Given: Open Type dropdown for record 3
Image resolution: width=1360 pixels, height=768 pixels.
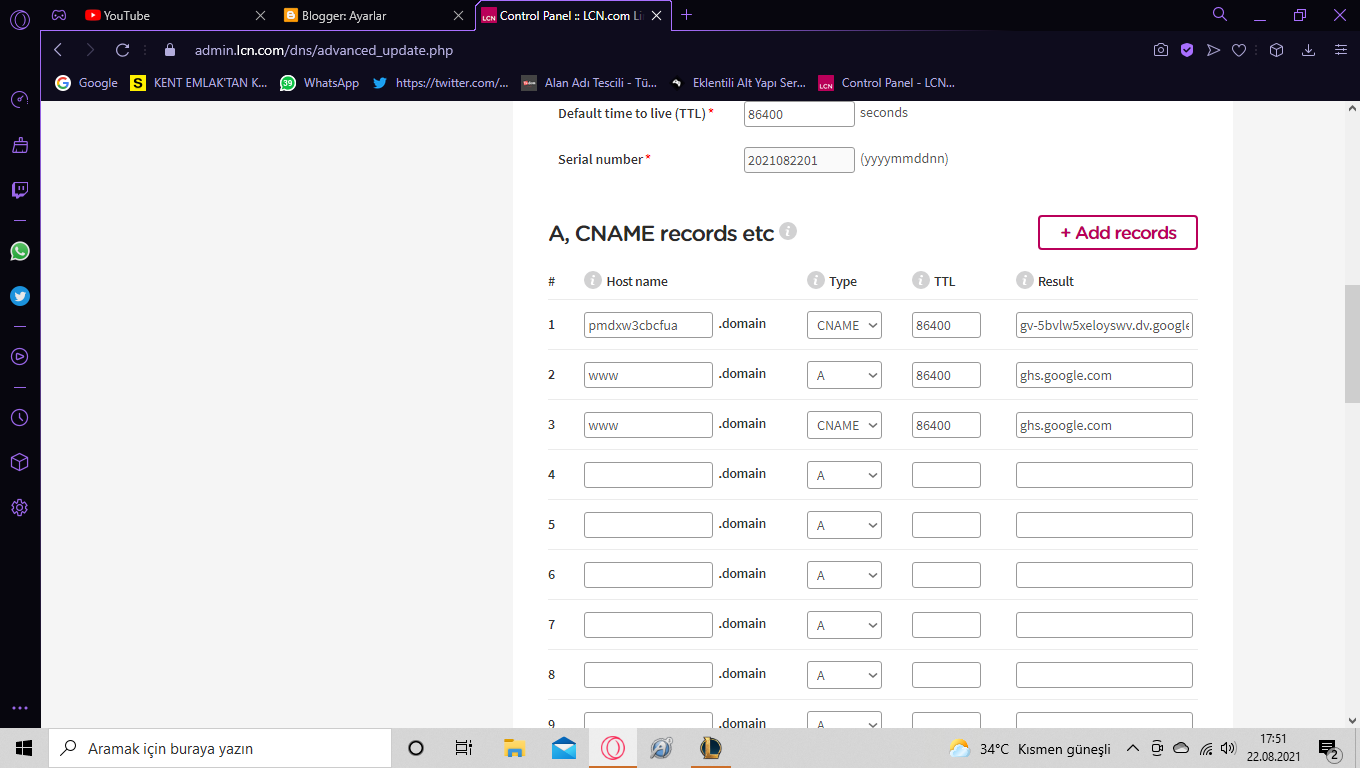Looking at the screenshot, I should pos(844,425).
